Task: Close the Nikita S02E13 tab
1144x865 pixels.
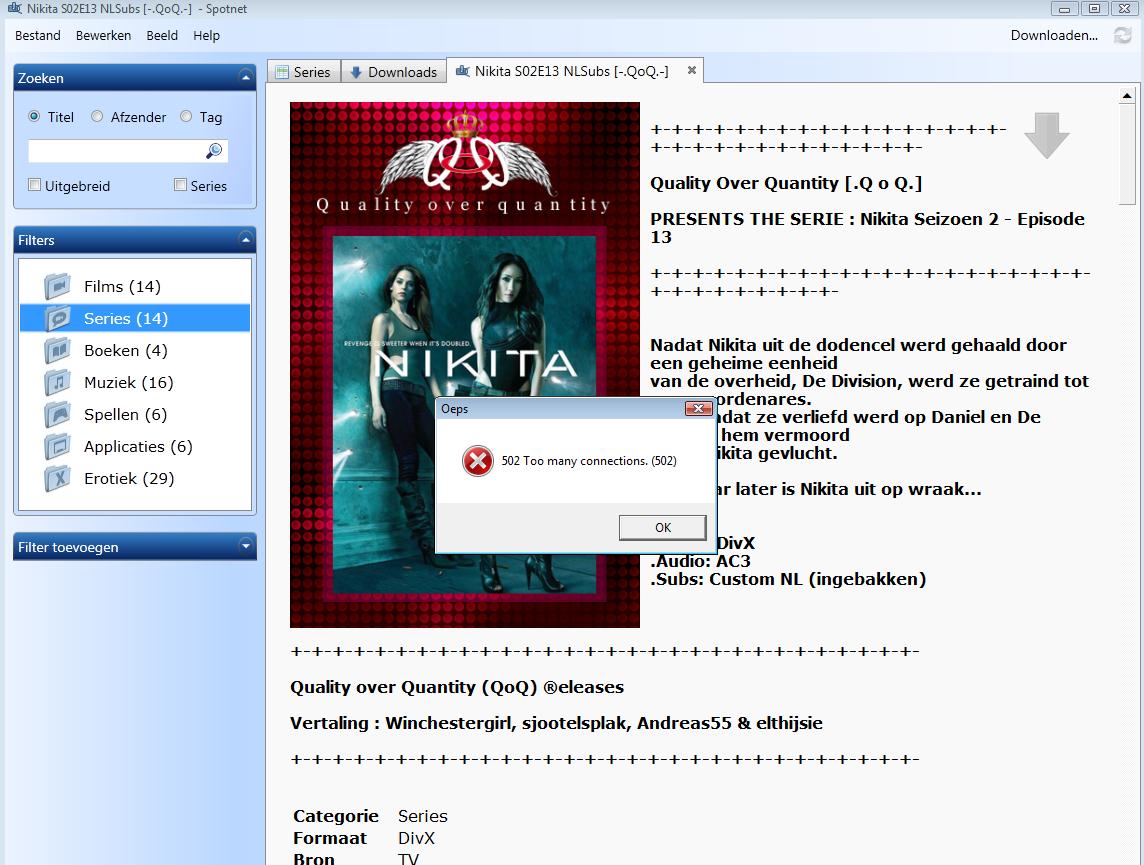Action: coord(692,71)
